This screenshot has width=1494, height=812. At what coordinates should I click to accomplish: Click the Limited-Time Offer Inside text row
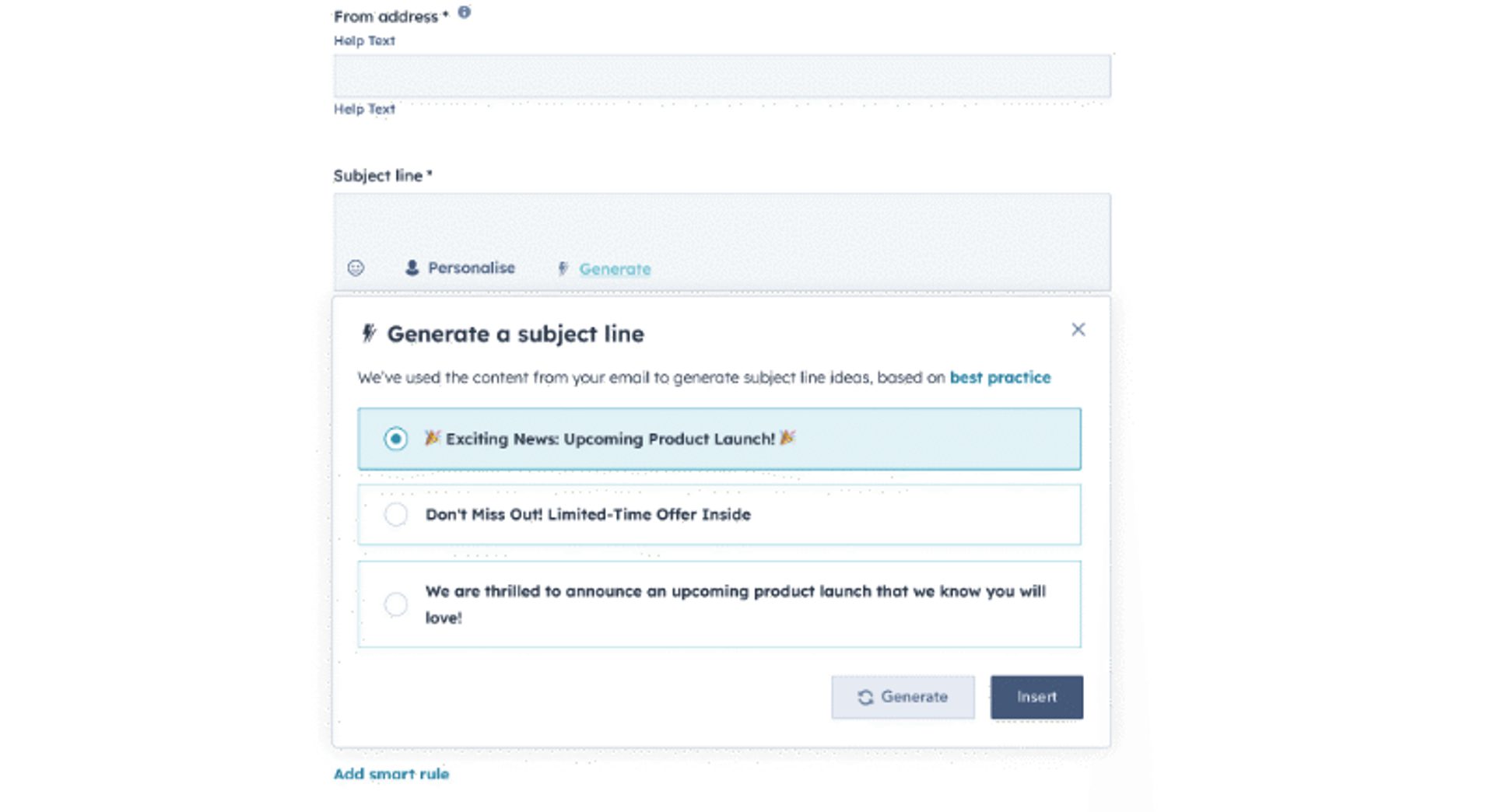587,515
